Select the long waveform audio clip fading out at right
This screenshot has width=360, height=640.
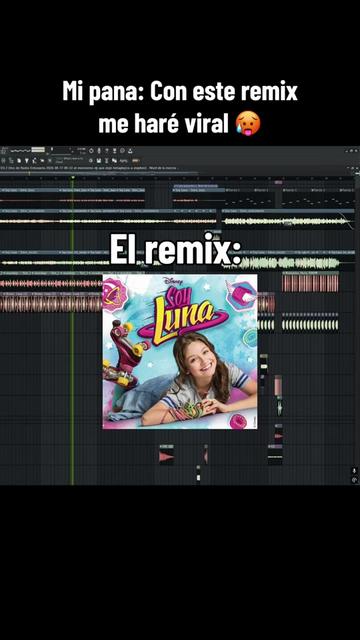click(x=288, y=221)
